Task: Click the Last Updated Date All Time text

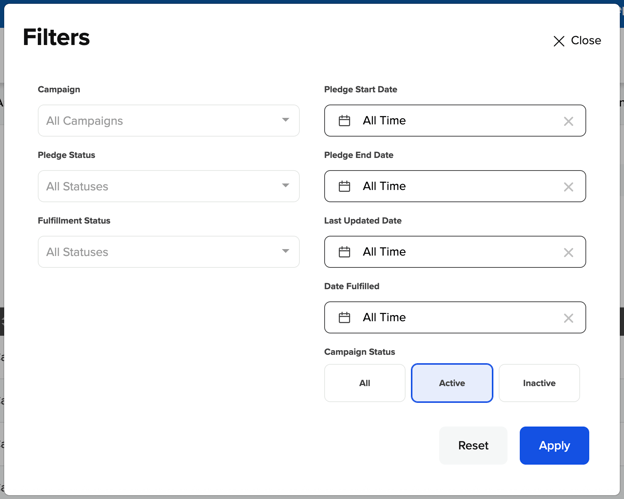Action: tap(384, 252)
